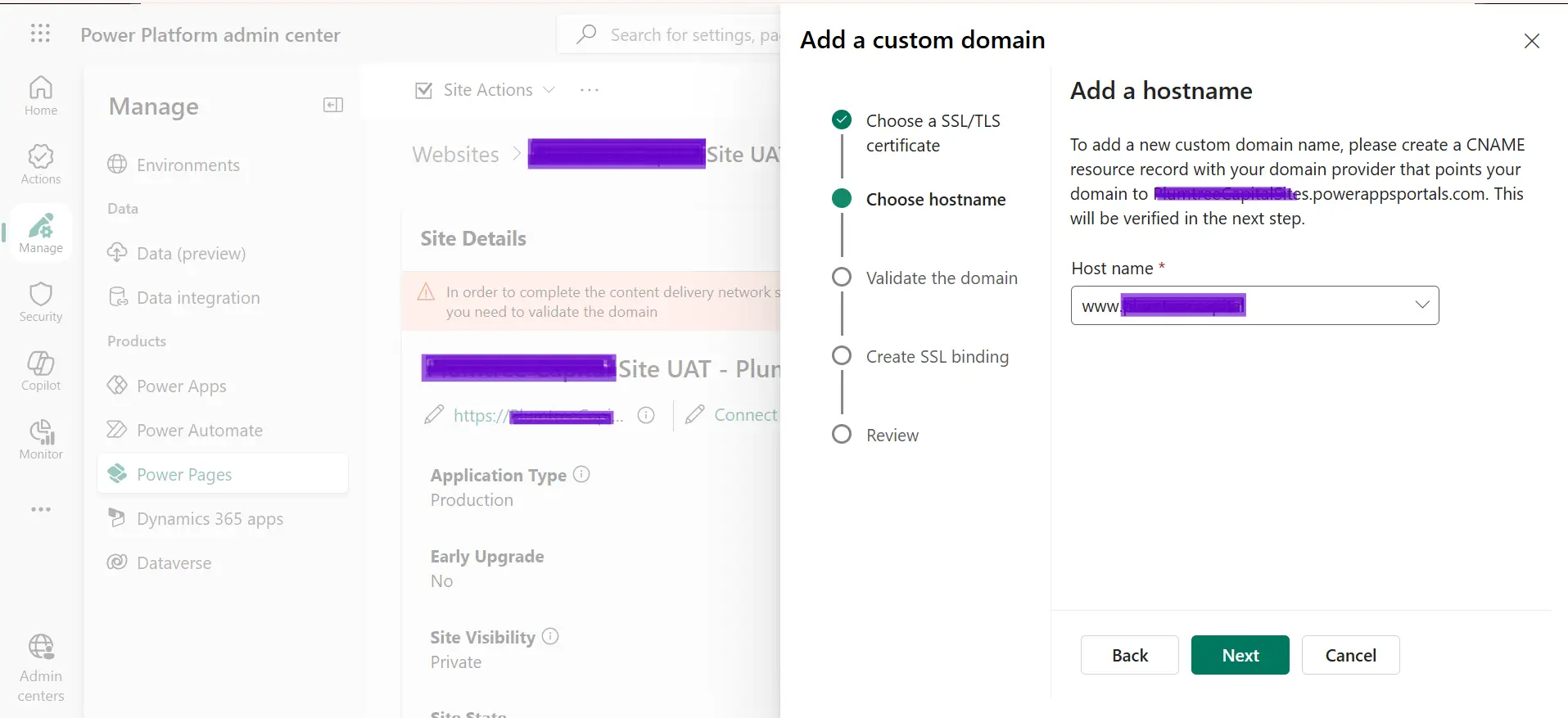Open Admin centers from the rail

click(41, 668)
